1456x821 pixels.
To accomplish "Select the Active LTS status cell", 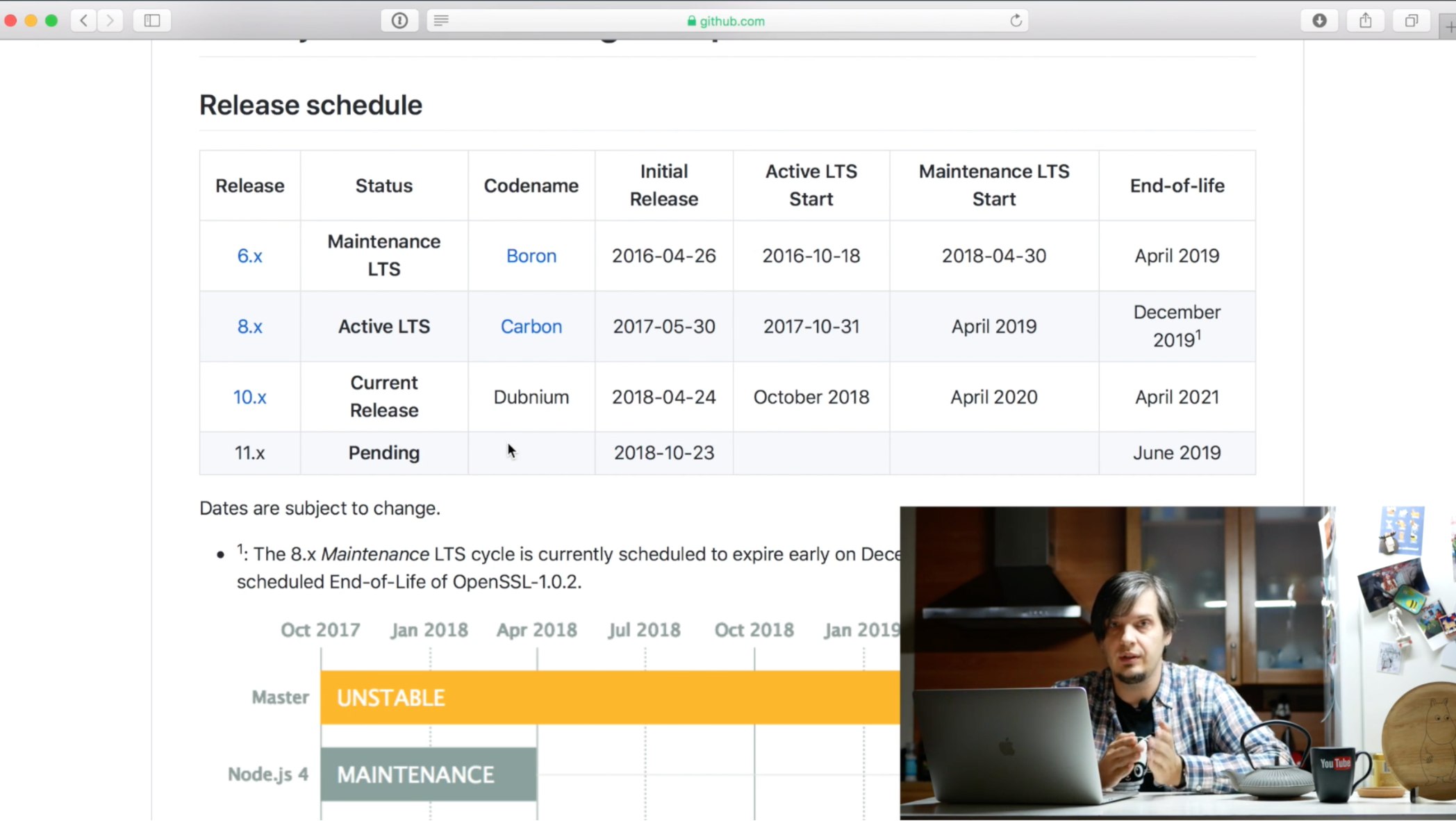I will [384, 326].
